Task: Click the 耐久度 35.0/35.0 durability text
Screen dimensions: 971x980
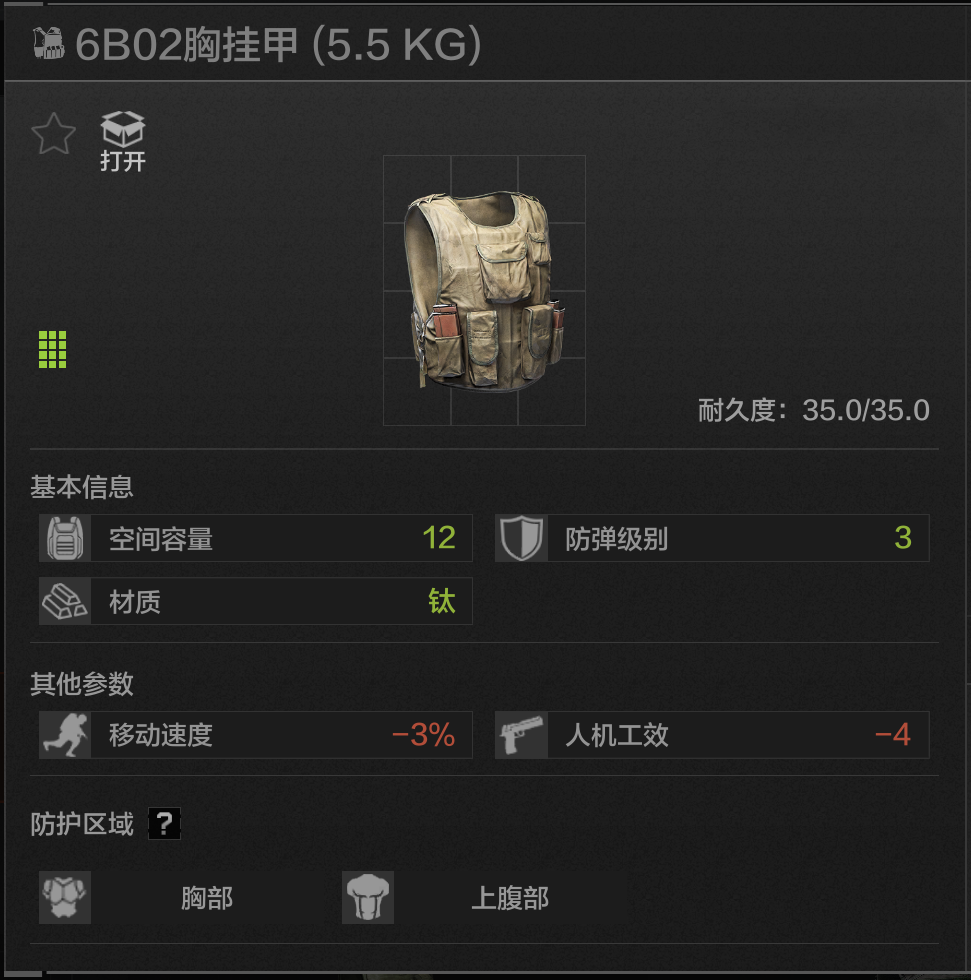Action: pos(814,411)
